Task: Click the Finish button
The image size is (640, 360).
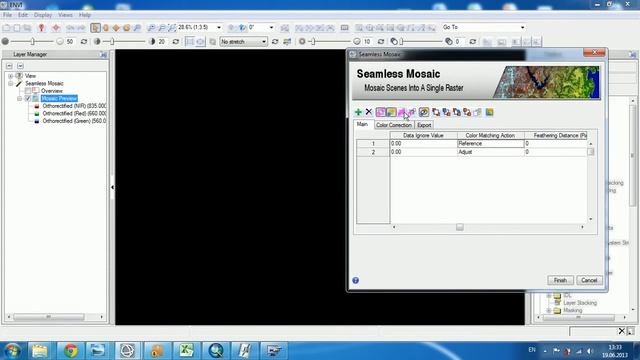Action: (x=560, y=280)
